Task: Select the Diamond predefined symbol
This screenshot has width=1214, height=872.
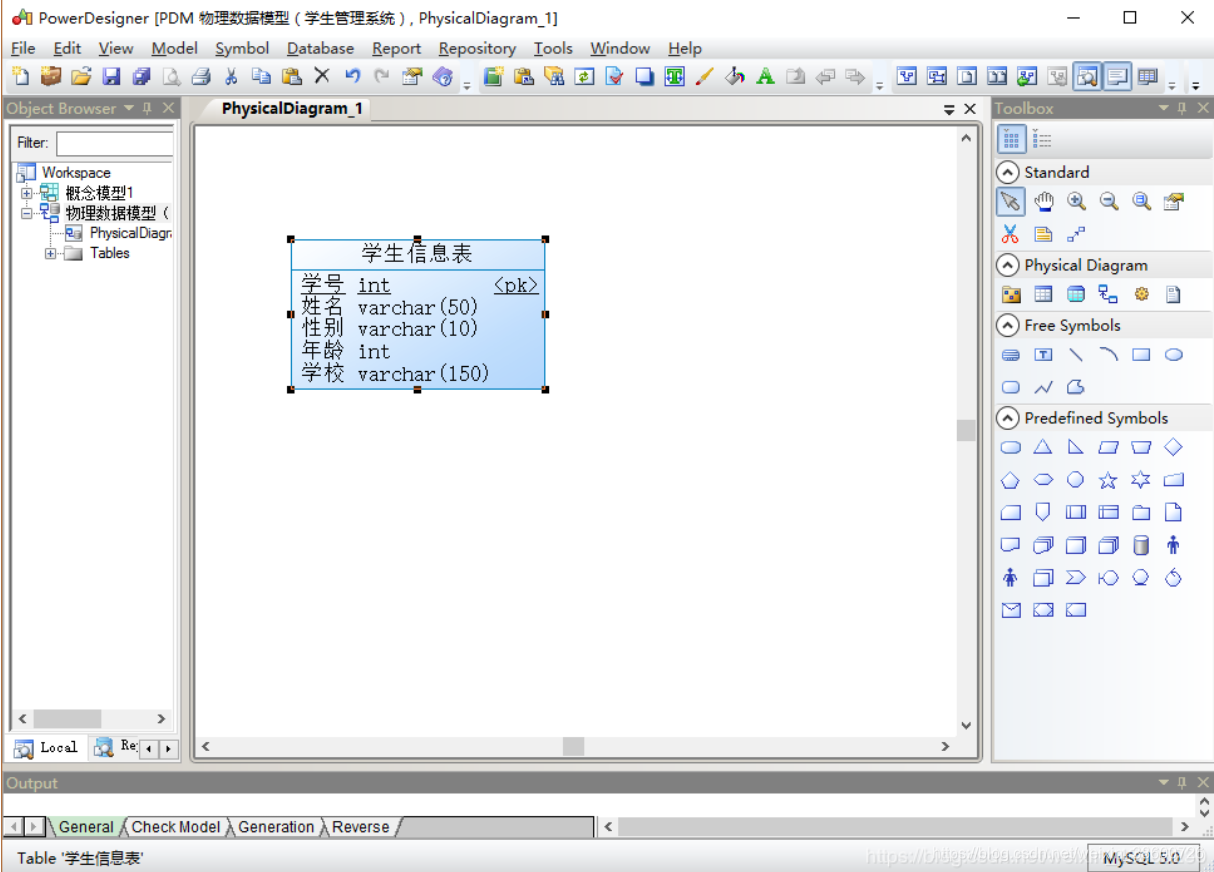Action: 1174,448
